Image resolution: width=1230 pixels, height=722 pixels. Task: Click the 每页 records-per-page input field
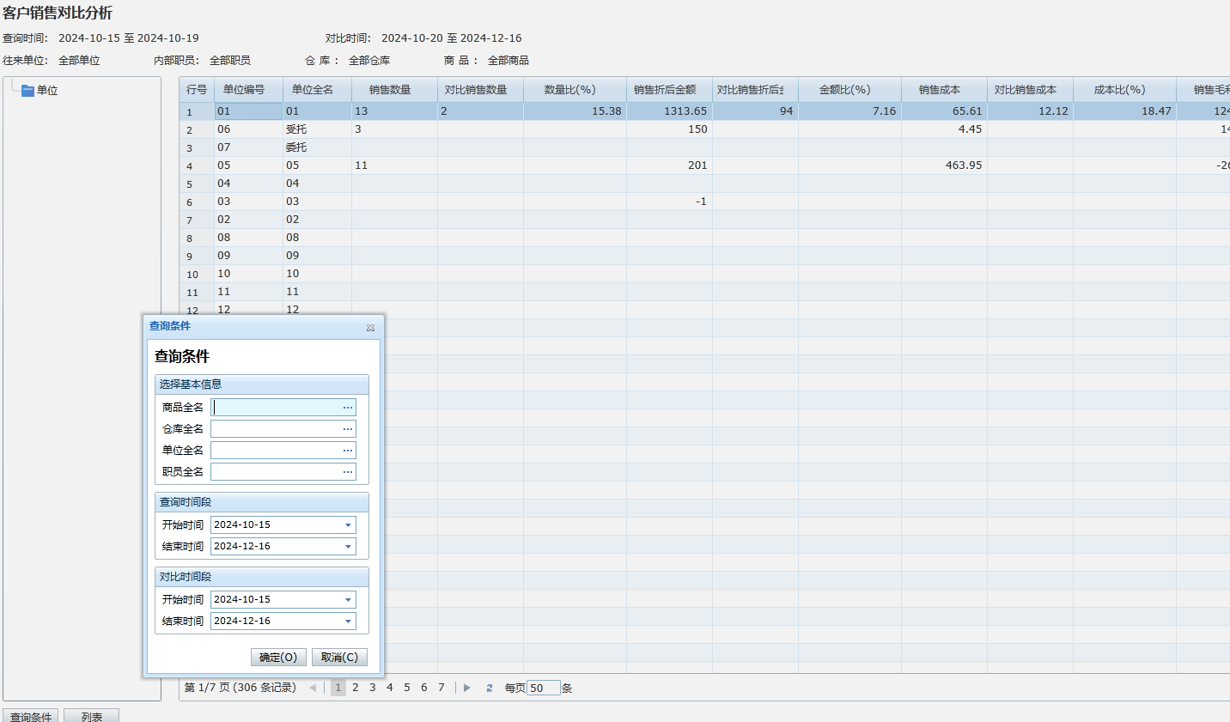543,688
